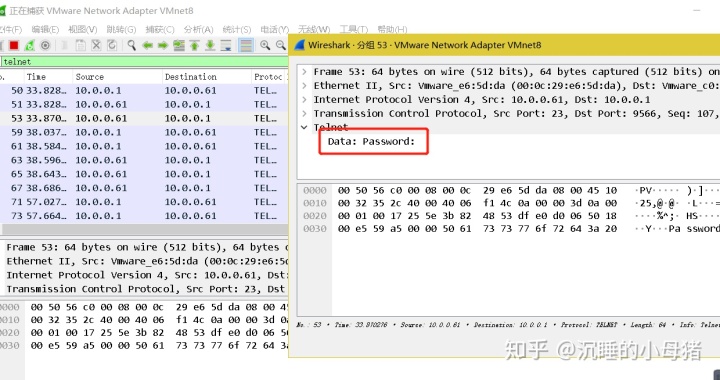Click 'Password' ASCII text in dialog hex dump
This screenshot has width=720, height=380.
click(x=694, y=229)
